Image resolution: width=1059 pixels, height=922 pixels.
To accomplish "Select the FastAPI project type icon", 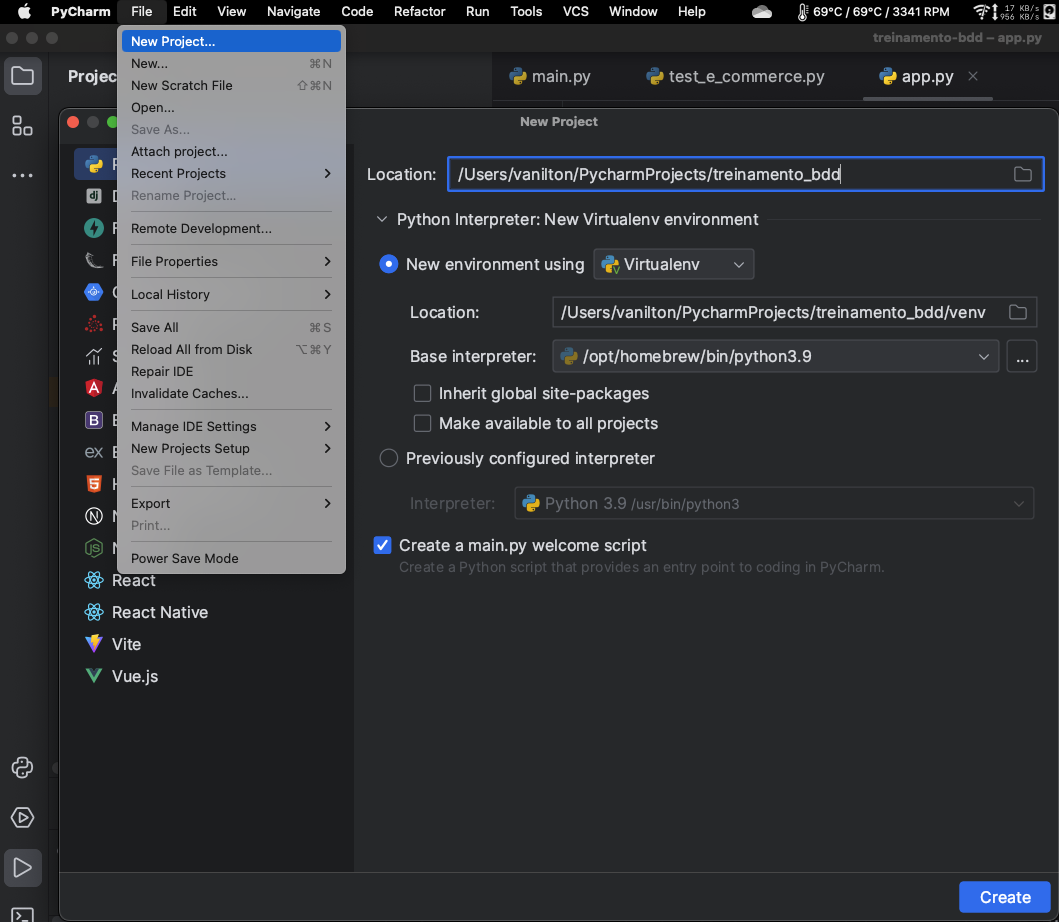I will click(x=94, y=228).
